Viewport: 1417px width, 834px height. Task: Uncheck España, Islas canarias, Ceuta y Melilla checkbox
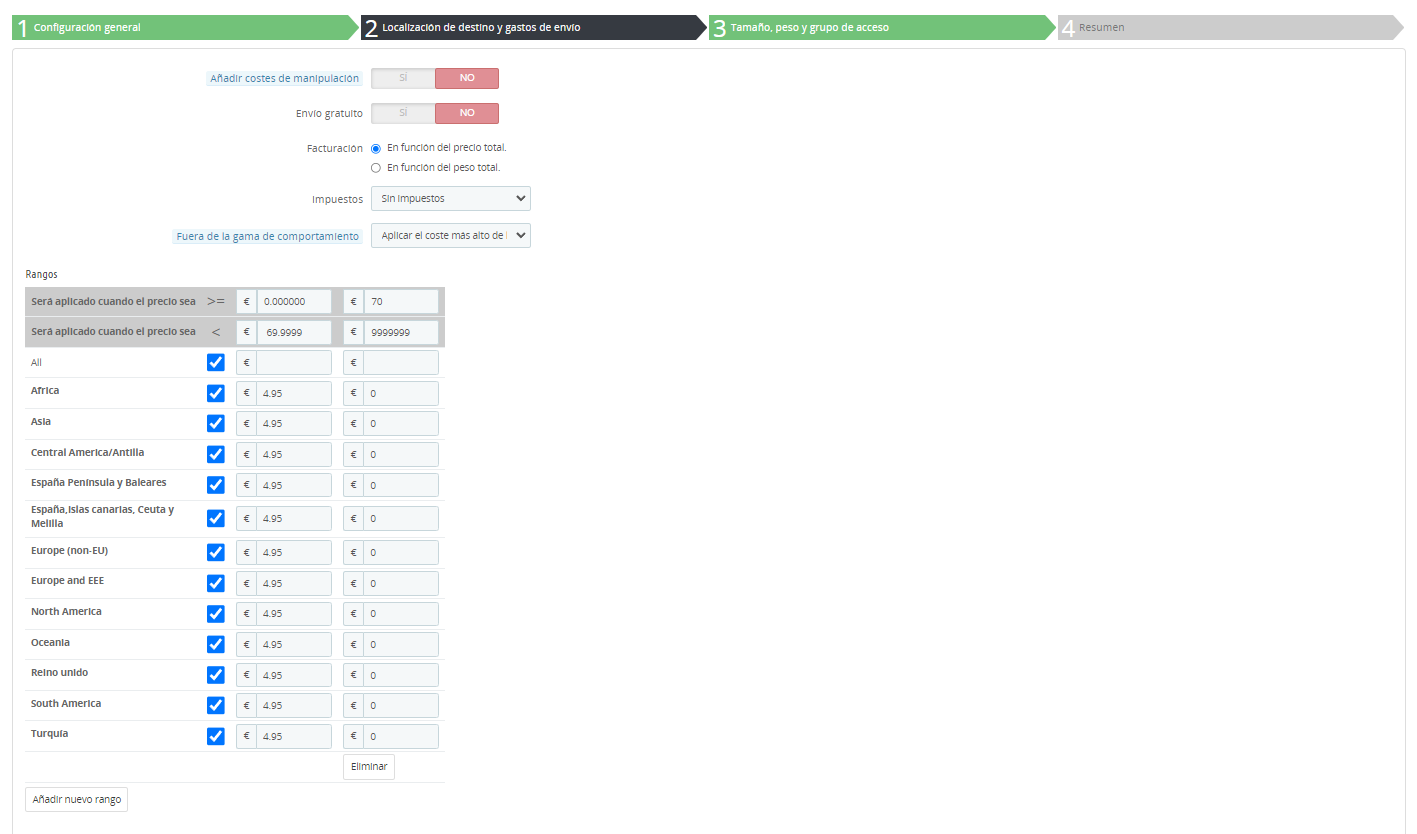click(215, 518)
